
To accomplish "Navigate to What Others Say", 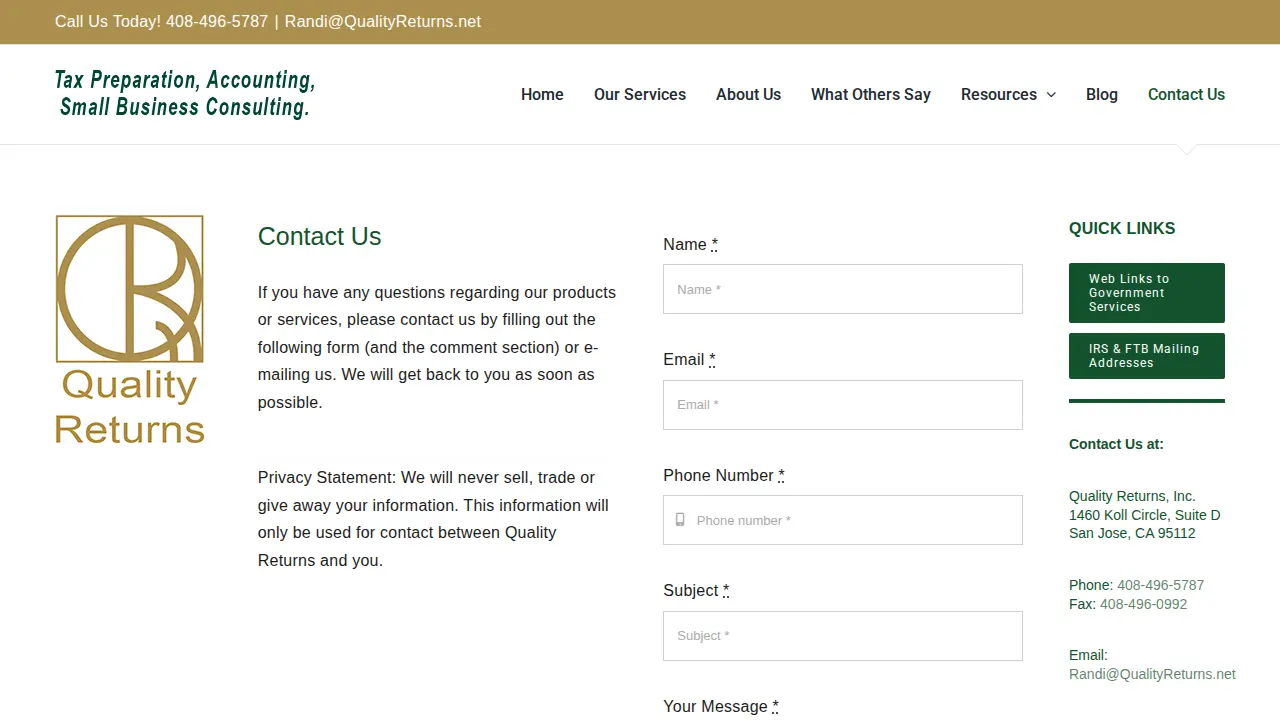I will click(871, 94).
